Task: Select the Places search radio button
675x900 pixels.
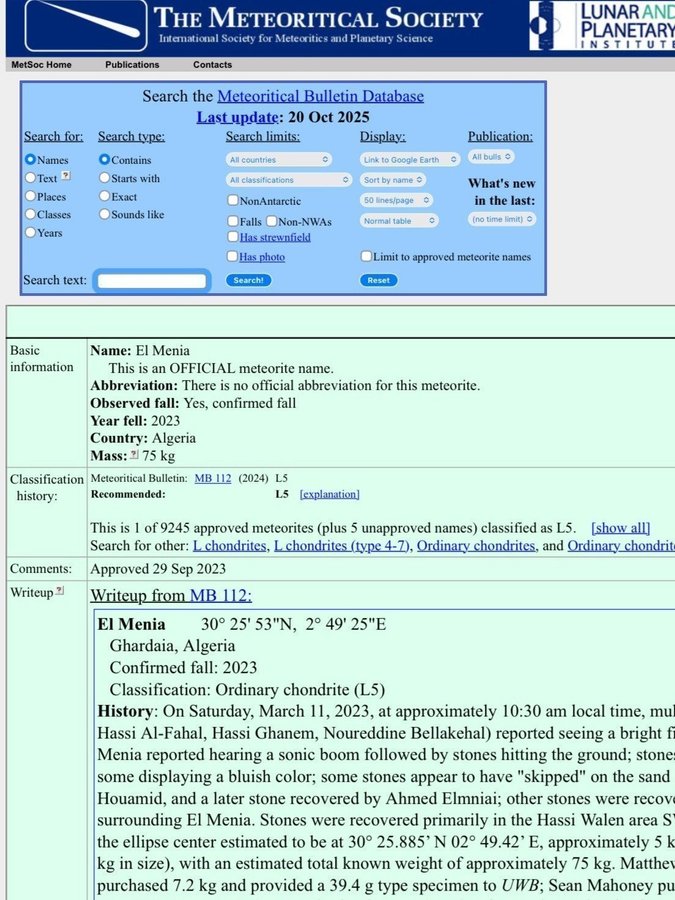Action: [x=30, y=197]
